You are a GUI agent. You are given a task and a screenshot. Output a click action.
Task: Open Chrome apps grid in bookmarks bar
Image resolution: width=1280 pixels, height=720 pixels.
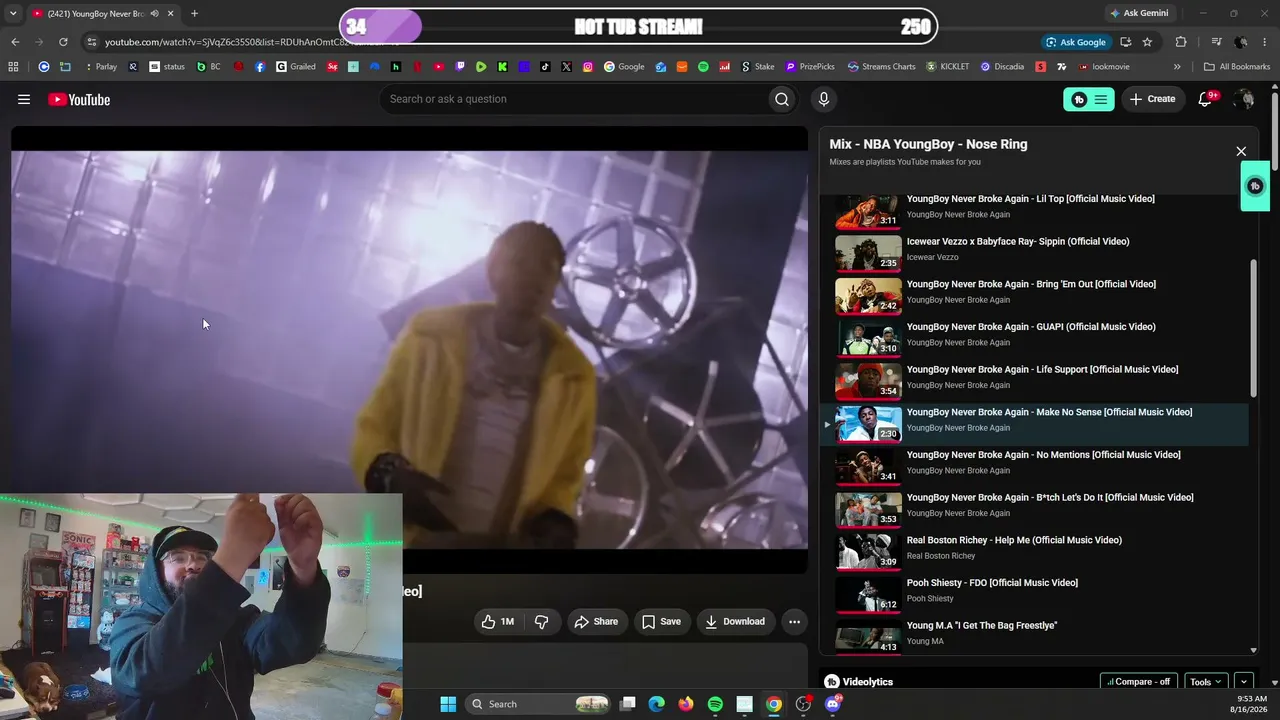tap(13, 67)
